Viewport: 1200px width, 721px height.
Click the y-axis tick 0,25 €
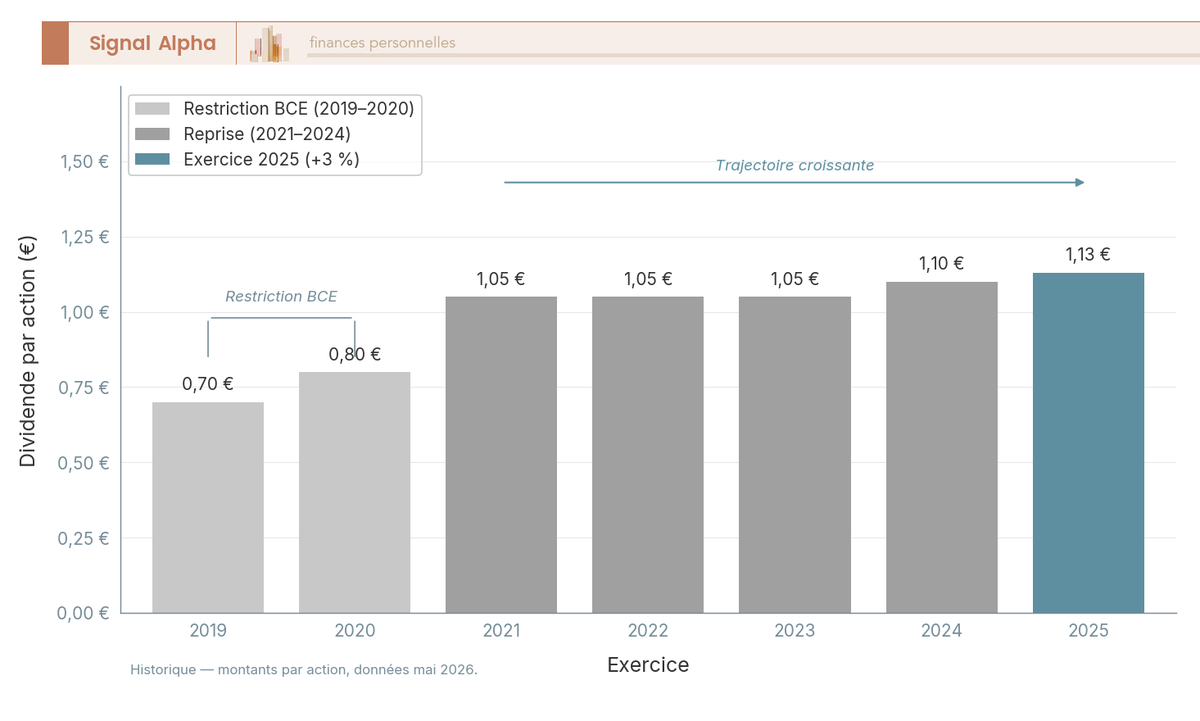point(85,538)
